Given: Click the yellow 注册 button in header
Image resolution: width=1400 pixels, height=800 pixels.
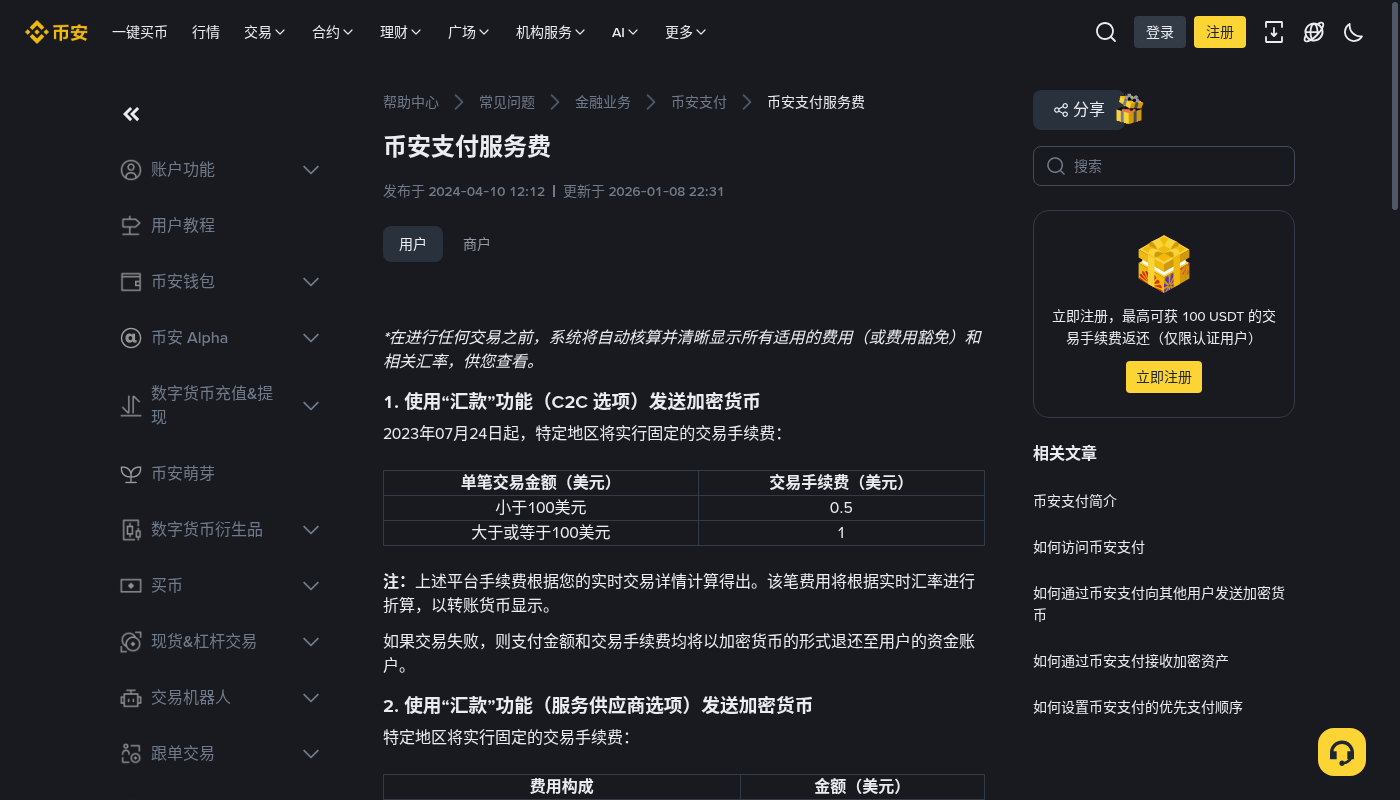Looking at the screenshot, I should point(1220,32).
